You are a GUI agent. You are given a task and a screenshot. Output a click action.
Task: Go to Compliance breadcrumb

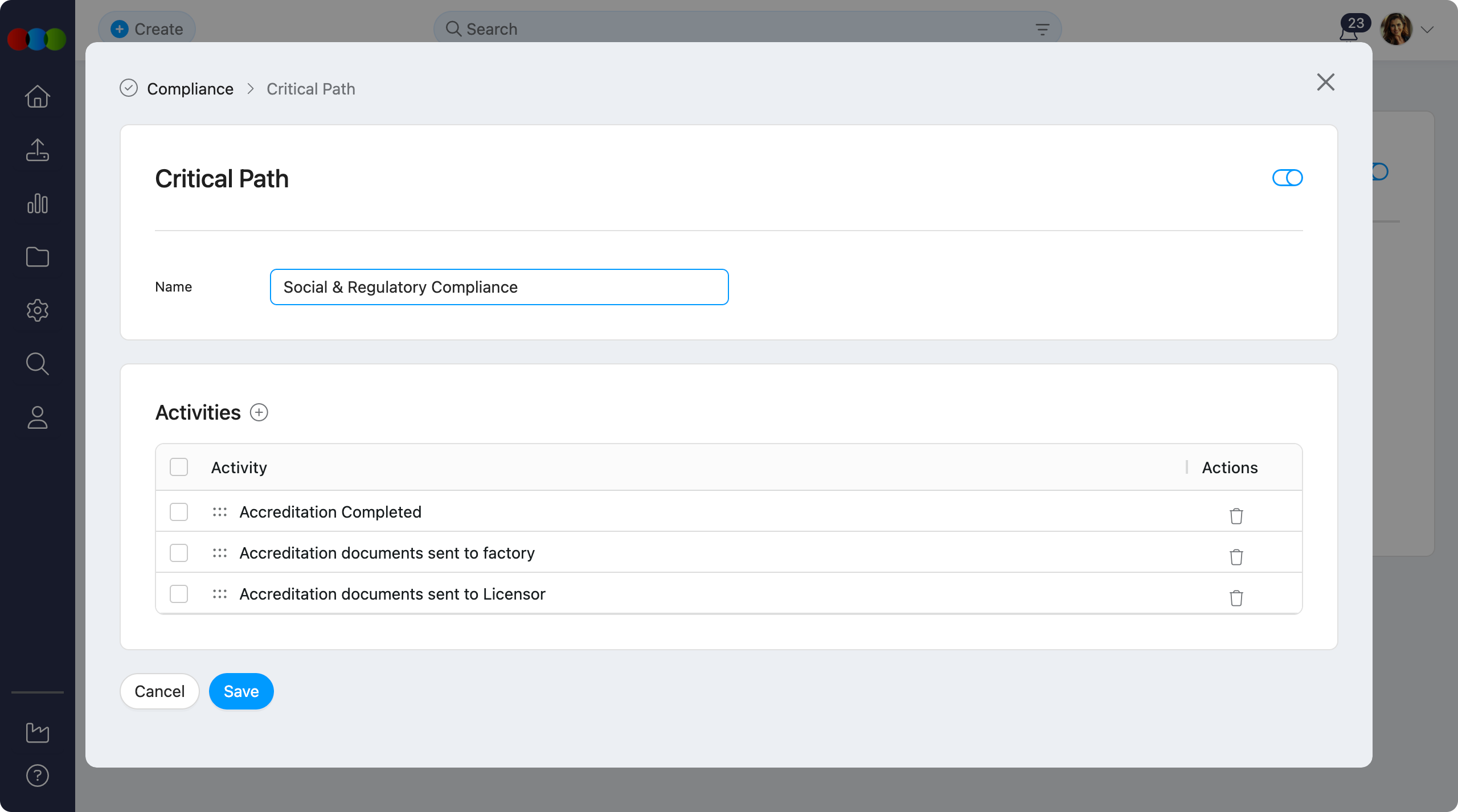(x=190, y=89)
